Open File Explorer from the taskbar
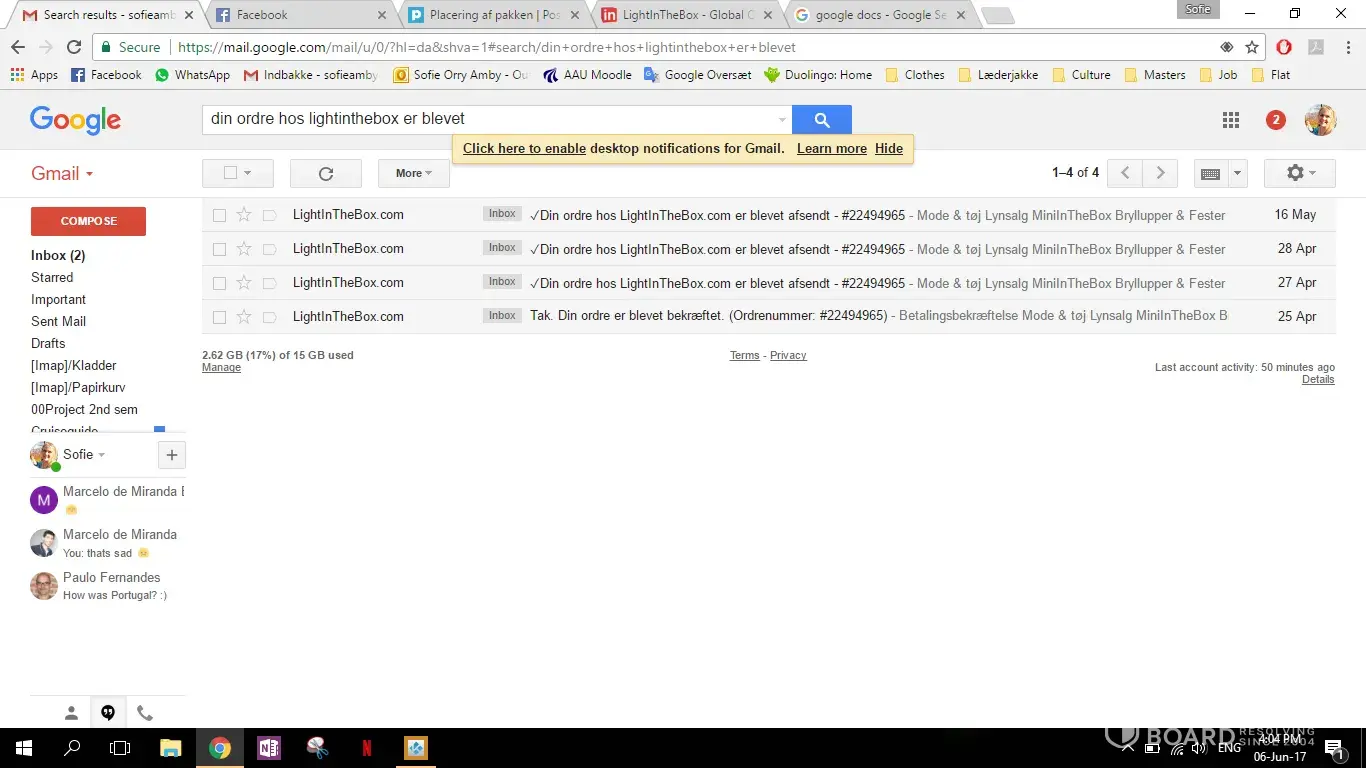This screenshot has height=768, width=1366. [x=171, y=747]
